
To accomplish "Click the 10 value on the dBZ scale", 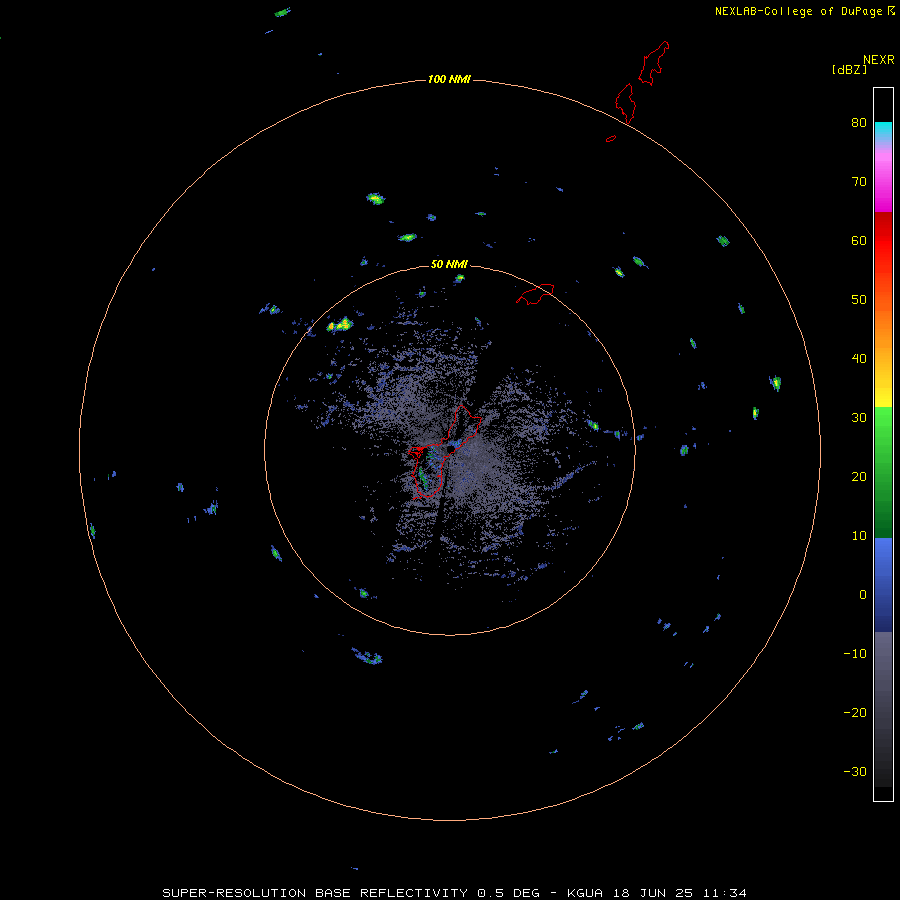I will tap(859, 536).
